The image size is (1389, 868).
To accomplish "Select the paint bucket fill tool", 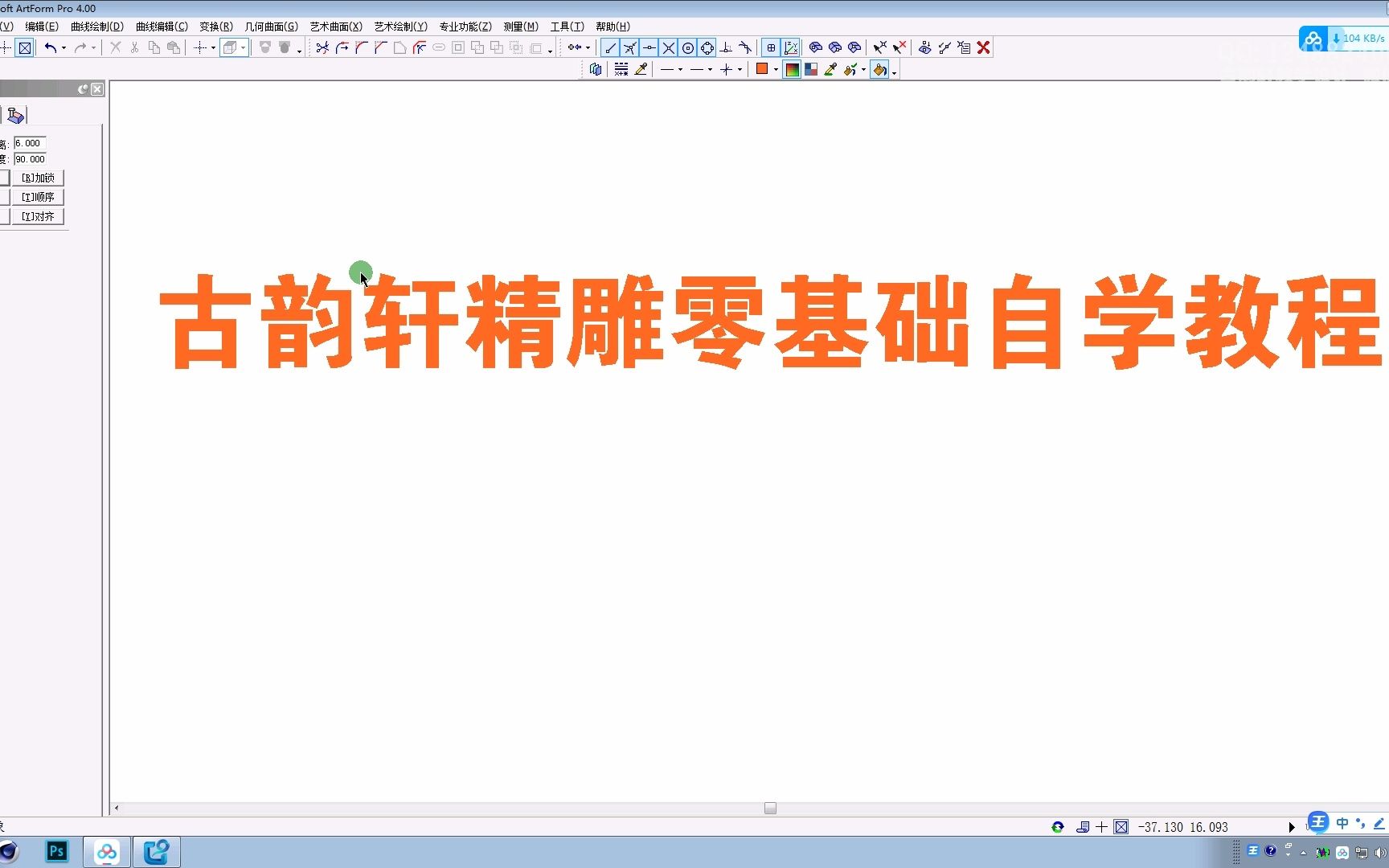I will (x=879, y=69).
